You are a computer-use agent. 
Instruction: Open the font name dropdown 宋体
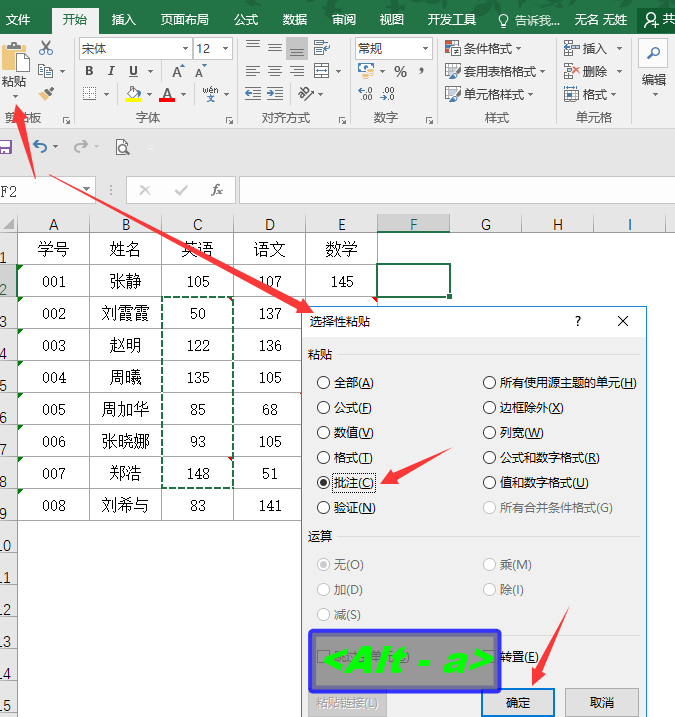tap(185, 48)
